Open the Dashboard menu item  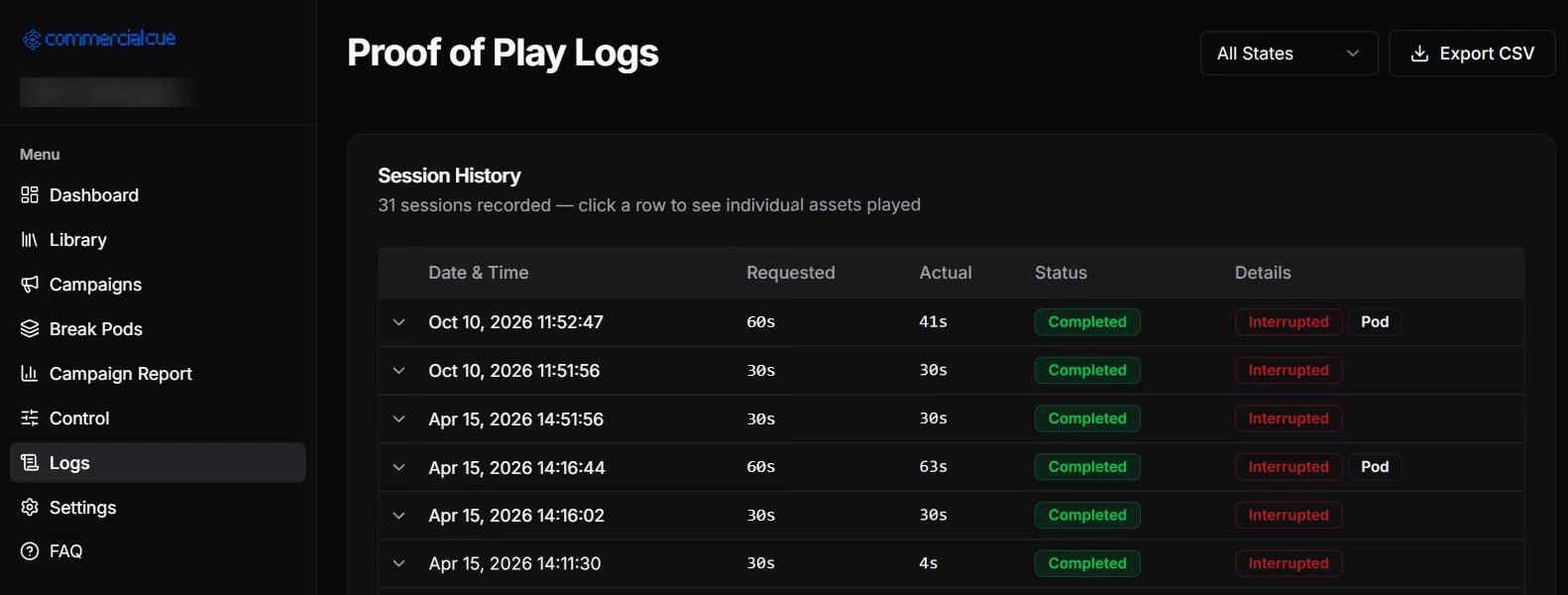[158, 195]
